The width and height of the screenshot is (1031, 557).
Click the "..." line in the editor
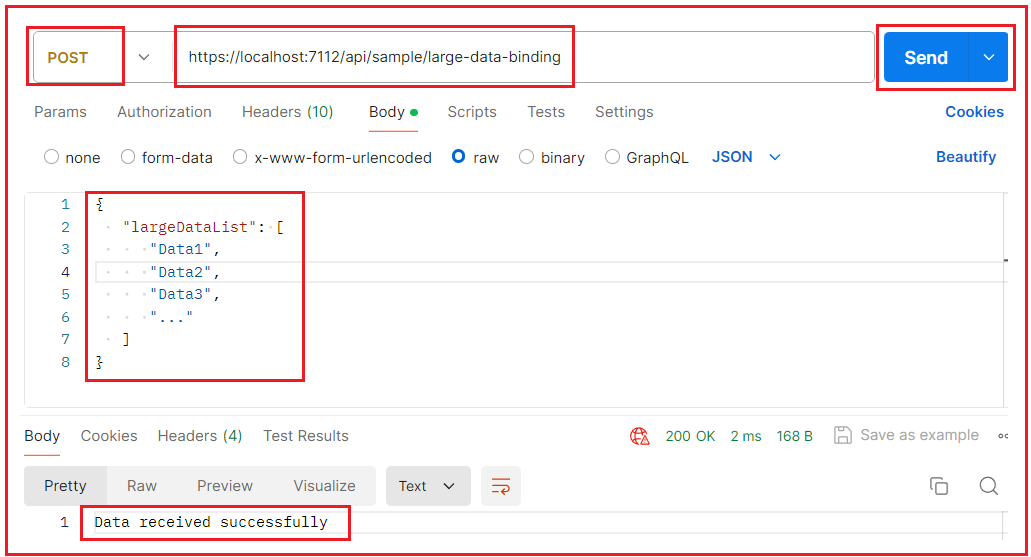pos(172,317)
